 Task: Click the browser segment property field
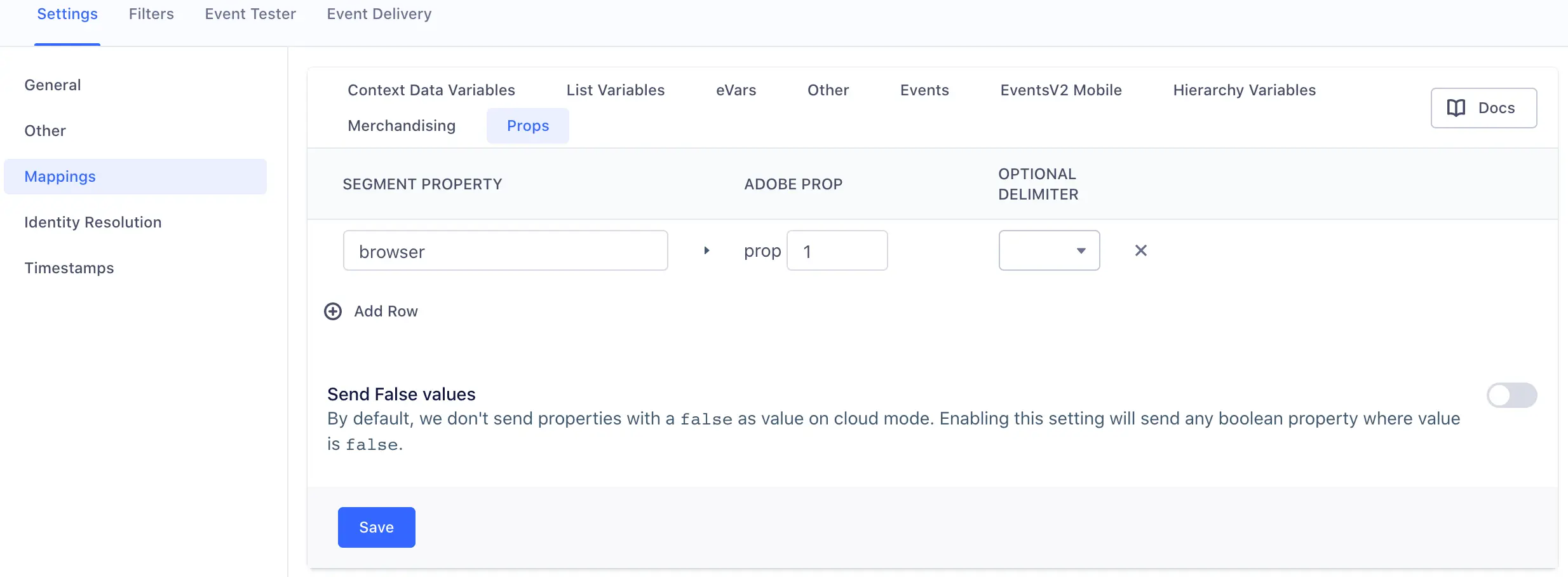(506, 250)
